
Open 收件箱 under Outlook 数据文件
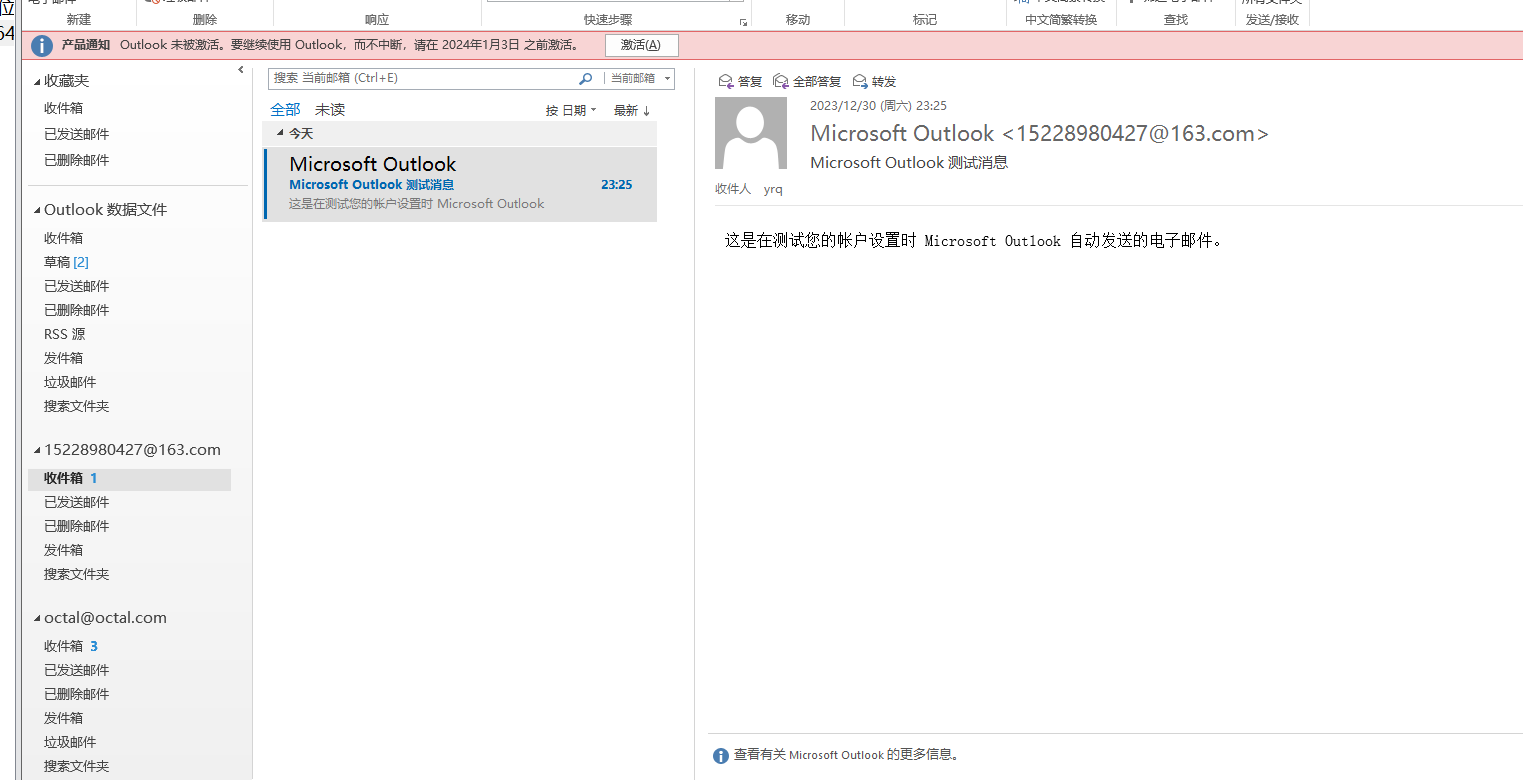click(x=63, y=238)
